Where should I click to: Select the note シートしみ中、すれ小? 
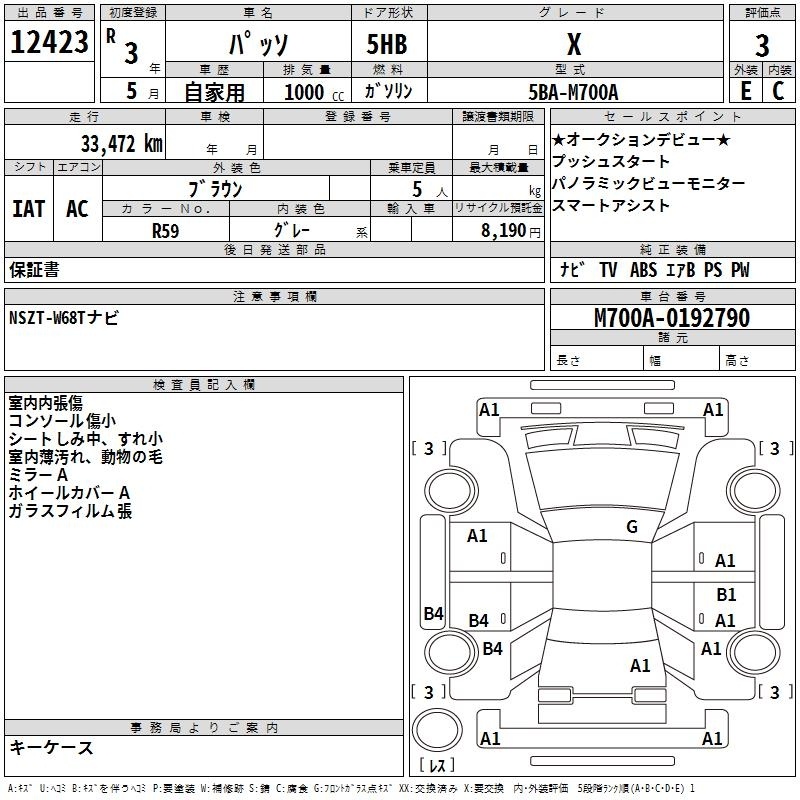(86, 439)
